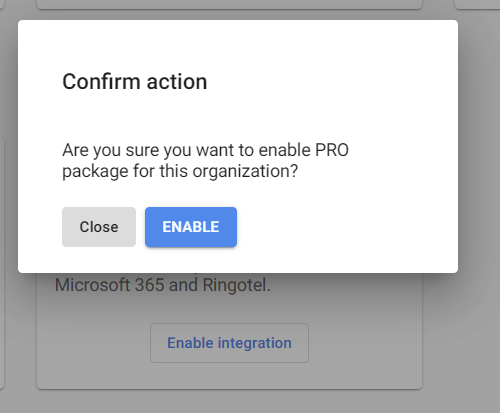Click the word PRO in the message
Viewport: 500px width, 413px height.
[x=332, y=150]
